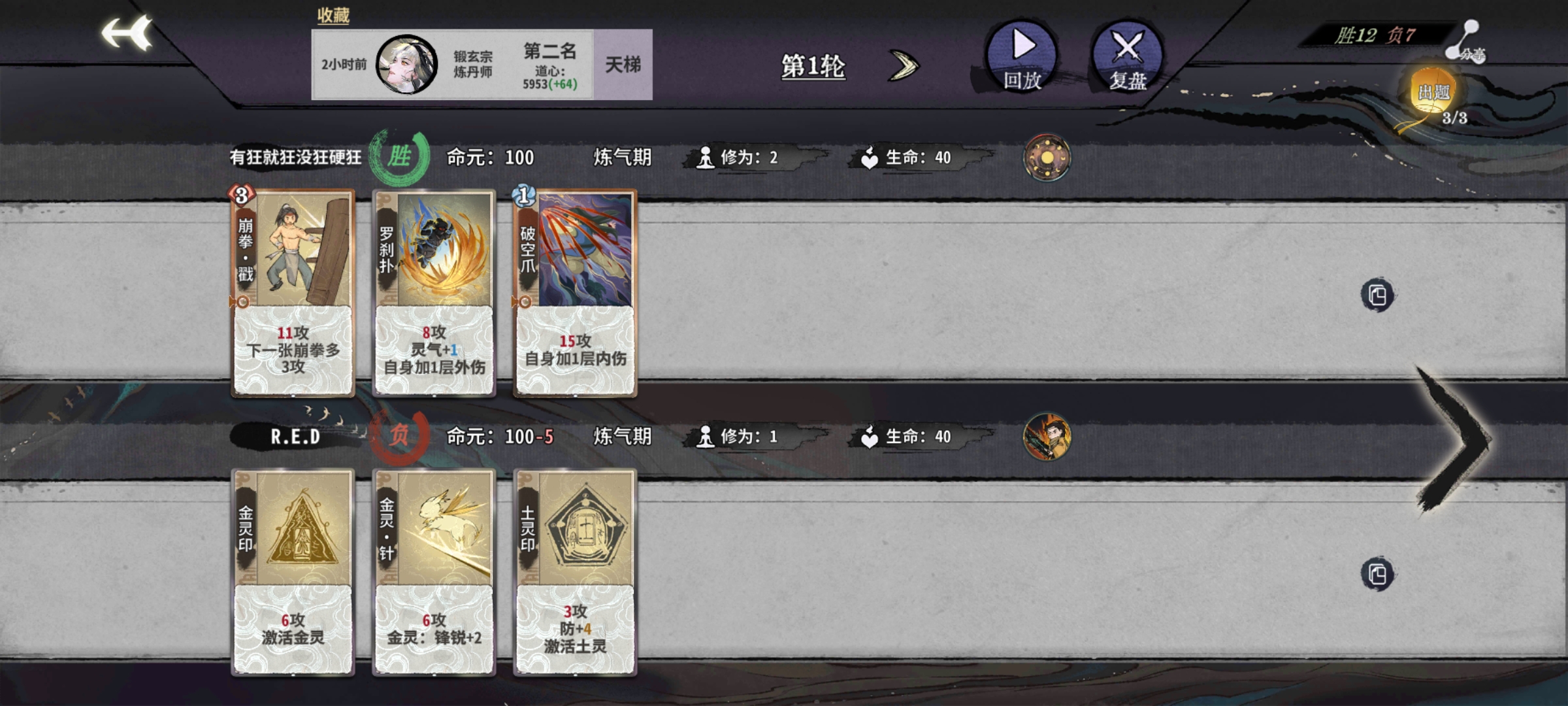Go to next page with the large ink arrow
This screenshot has height=706, width=1568.
(x=1454, y=439)
